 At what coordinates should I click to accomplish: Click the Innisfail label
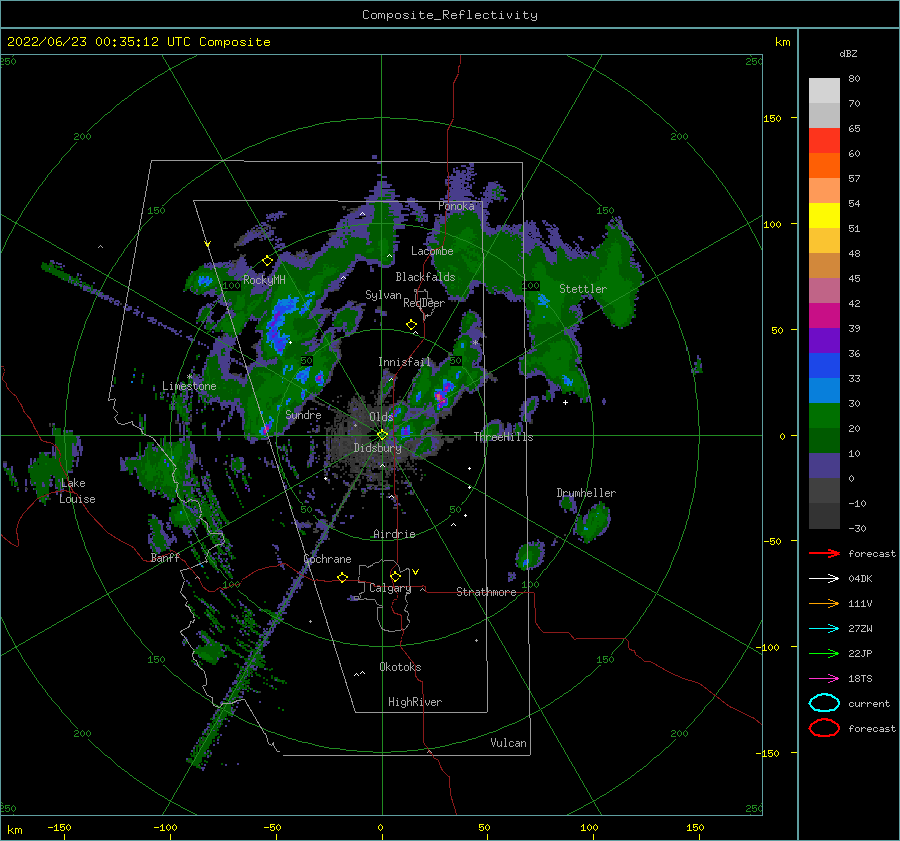404,362
